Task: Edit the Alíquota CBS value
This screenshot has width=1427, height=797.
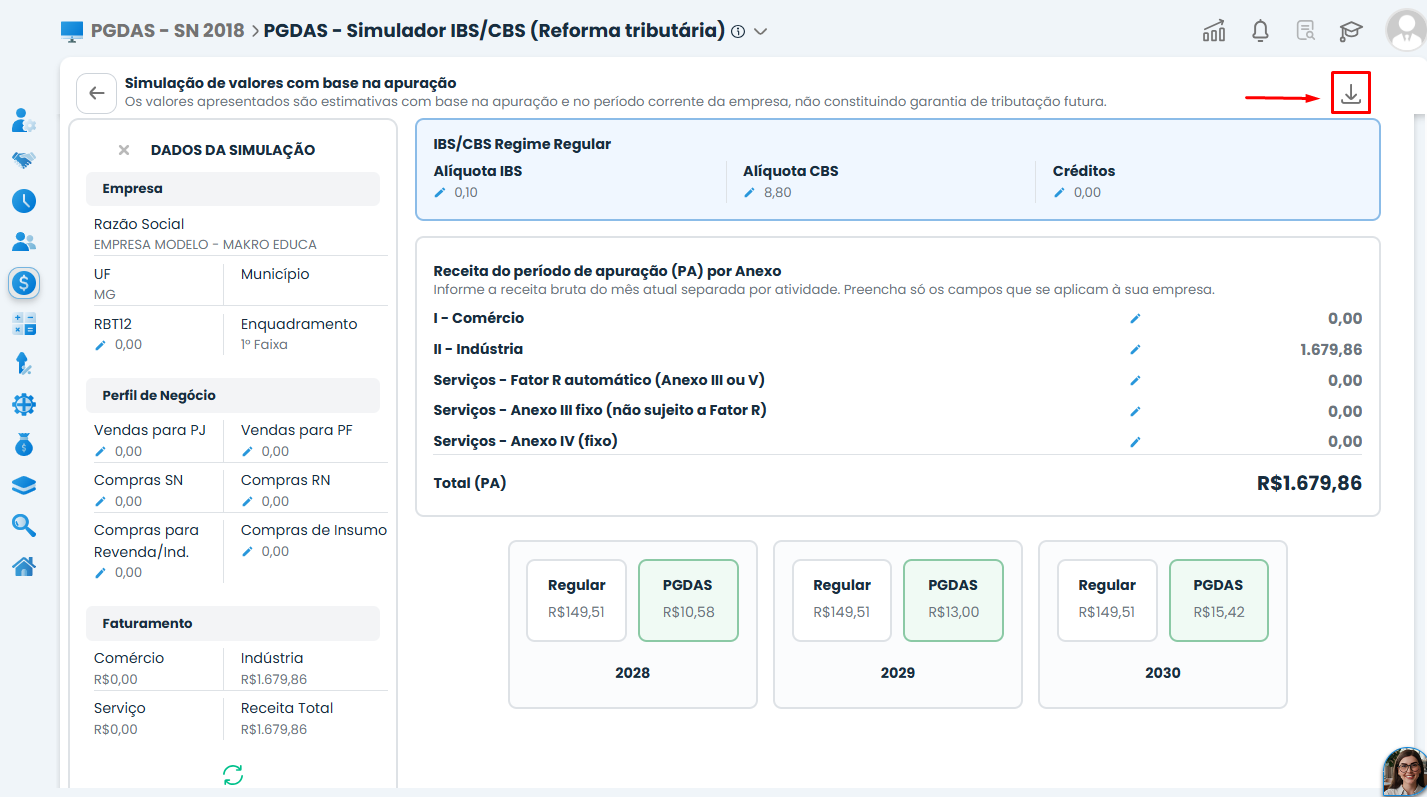Action: point(749,192)
